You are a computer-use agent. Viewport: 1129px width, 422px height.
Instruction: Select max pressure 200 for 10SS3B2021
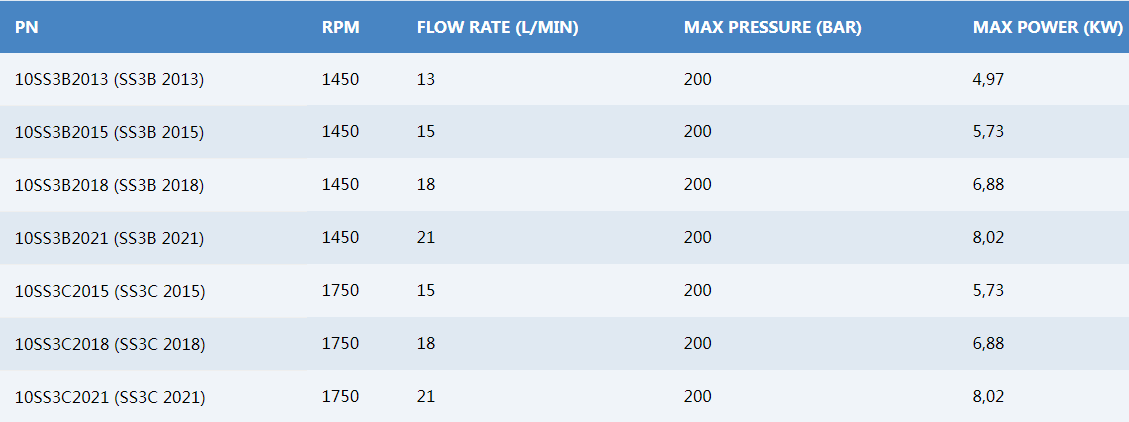click(698, 238)
